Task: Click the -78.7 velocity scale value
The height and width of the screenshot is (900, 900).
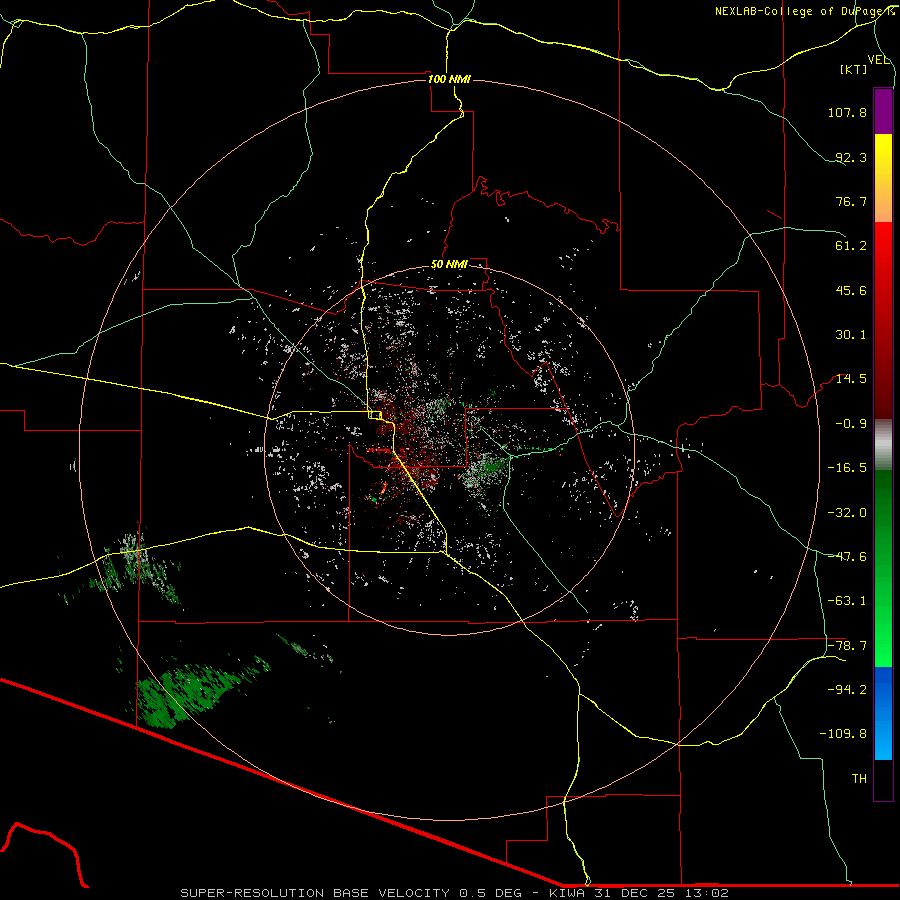Action: click(847, 646)
